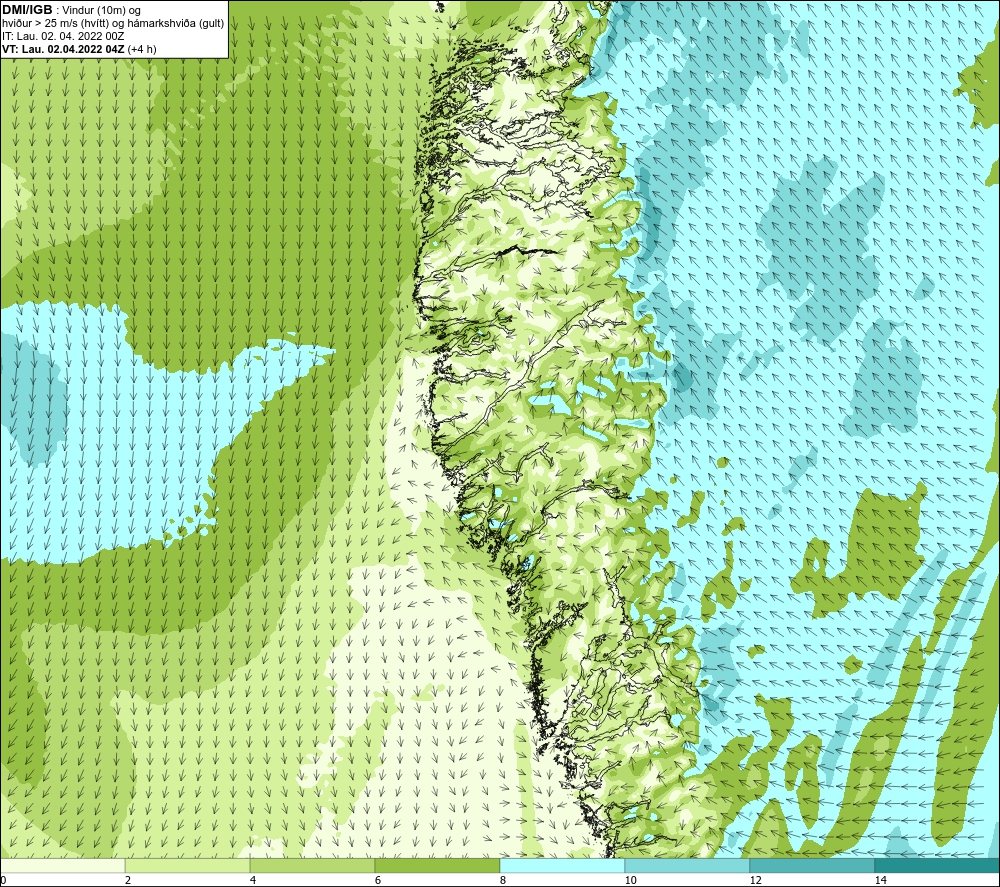Click the darkest teal legend swatch above 14
Viewport: 1000px width, 887px height.
click(x=938, y=866)
